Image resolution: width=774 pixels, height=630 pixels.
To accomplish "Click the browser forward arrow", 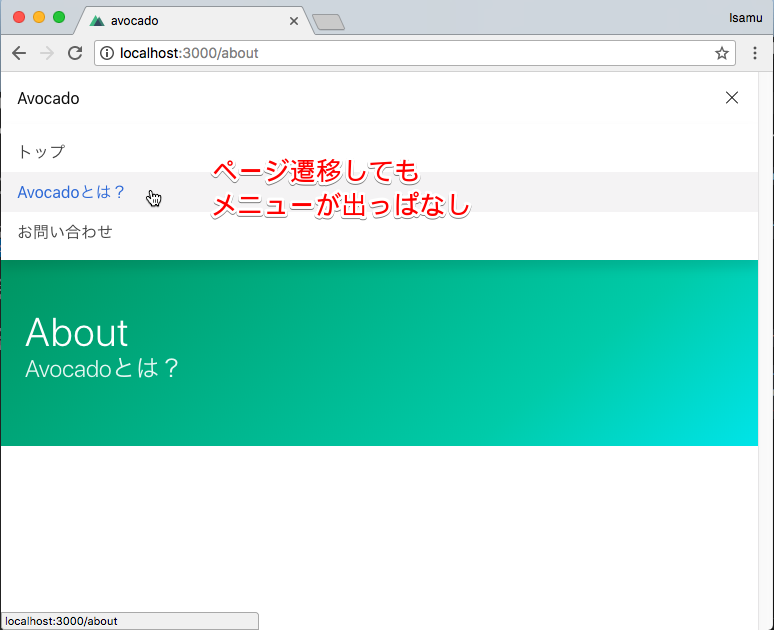I will point(47,53).
